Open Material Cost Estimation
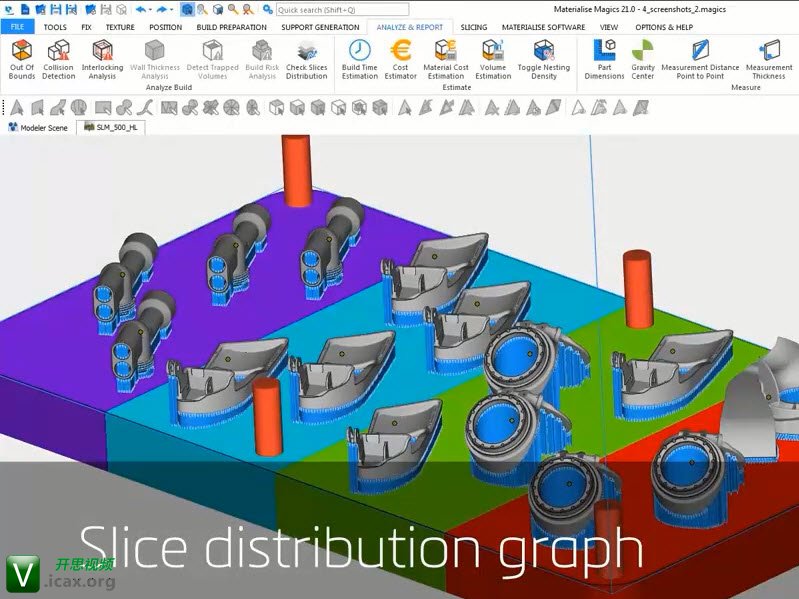This screenshot has width=799, height=599. (x=445, y=59)
